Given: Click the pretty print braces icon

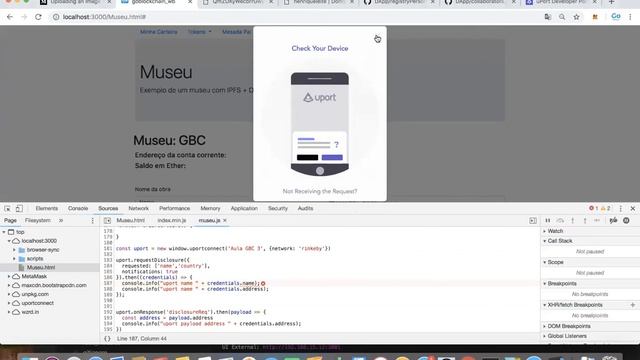Looking at the screenshot, I should [107, 339].
